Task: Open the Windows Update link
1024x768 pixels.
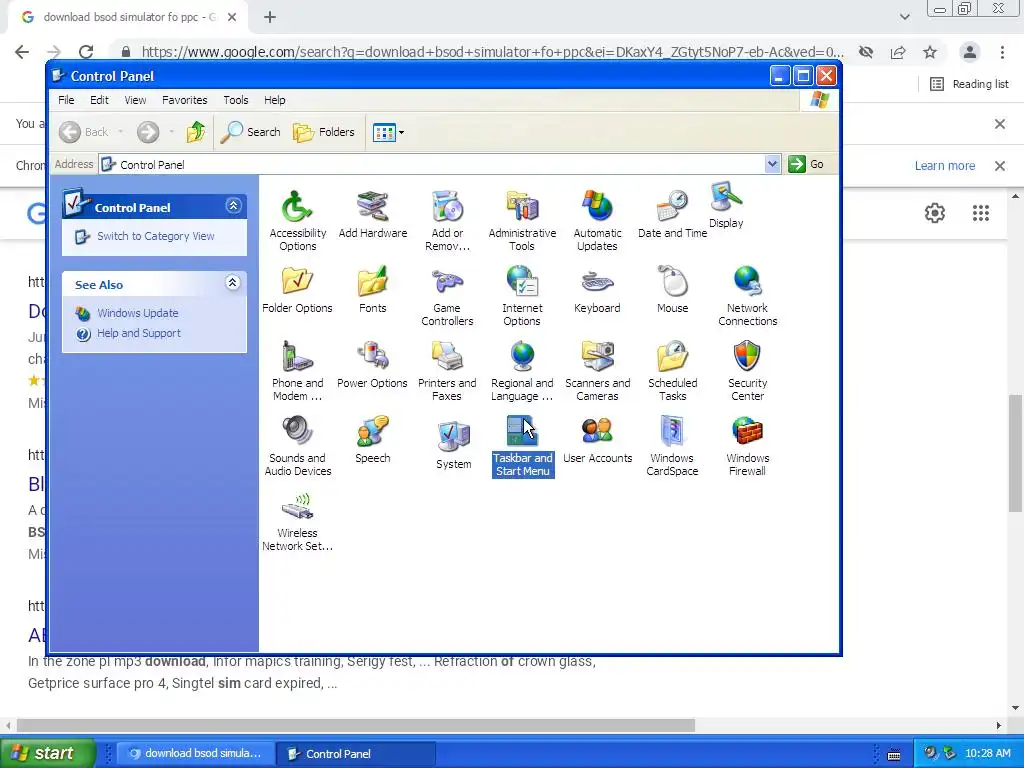Action: point(137,313)
